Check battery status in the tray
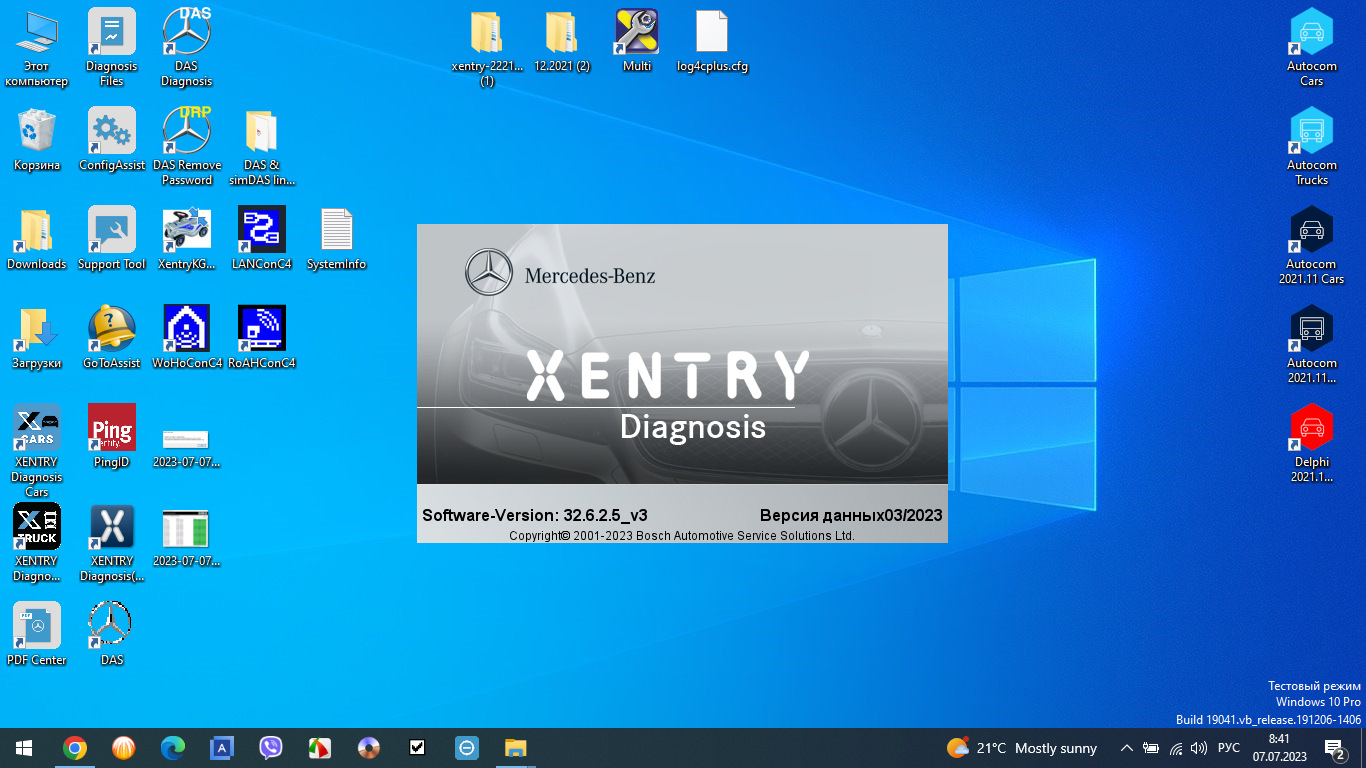 (1151, 748)
